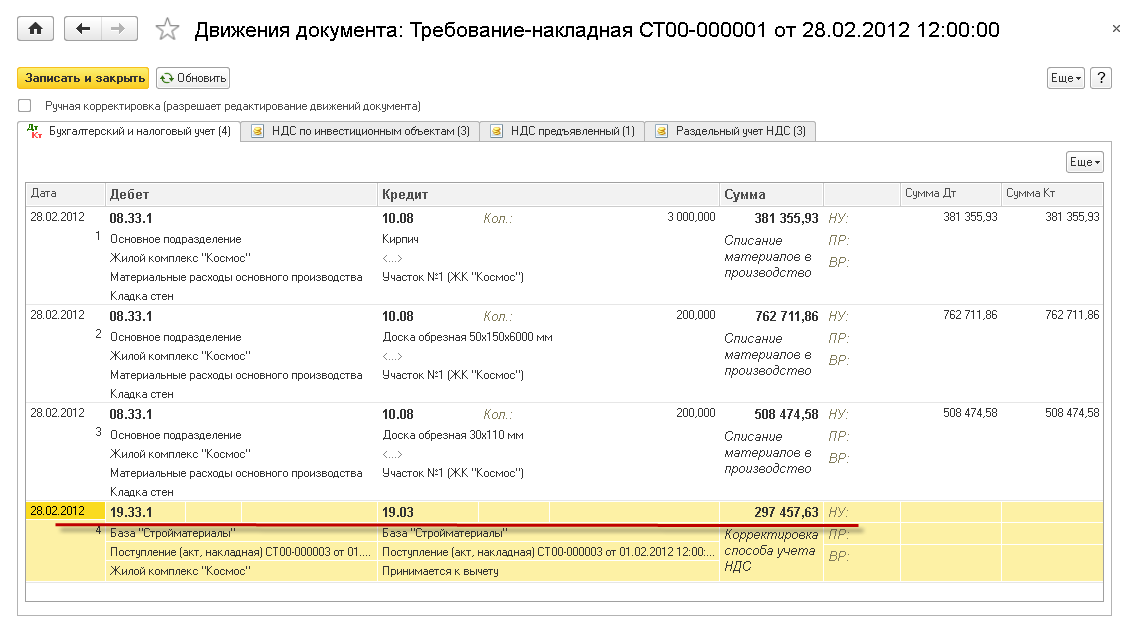Open Бухгалтерский и налоговый учет tab
This screenshot has width=1127, height=625.
click(130, 131)
